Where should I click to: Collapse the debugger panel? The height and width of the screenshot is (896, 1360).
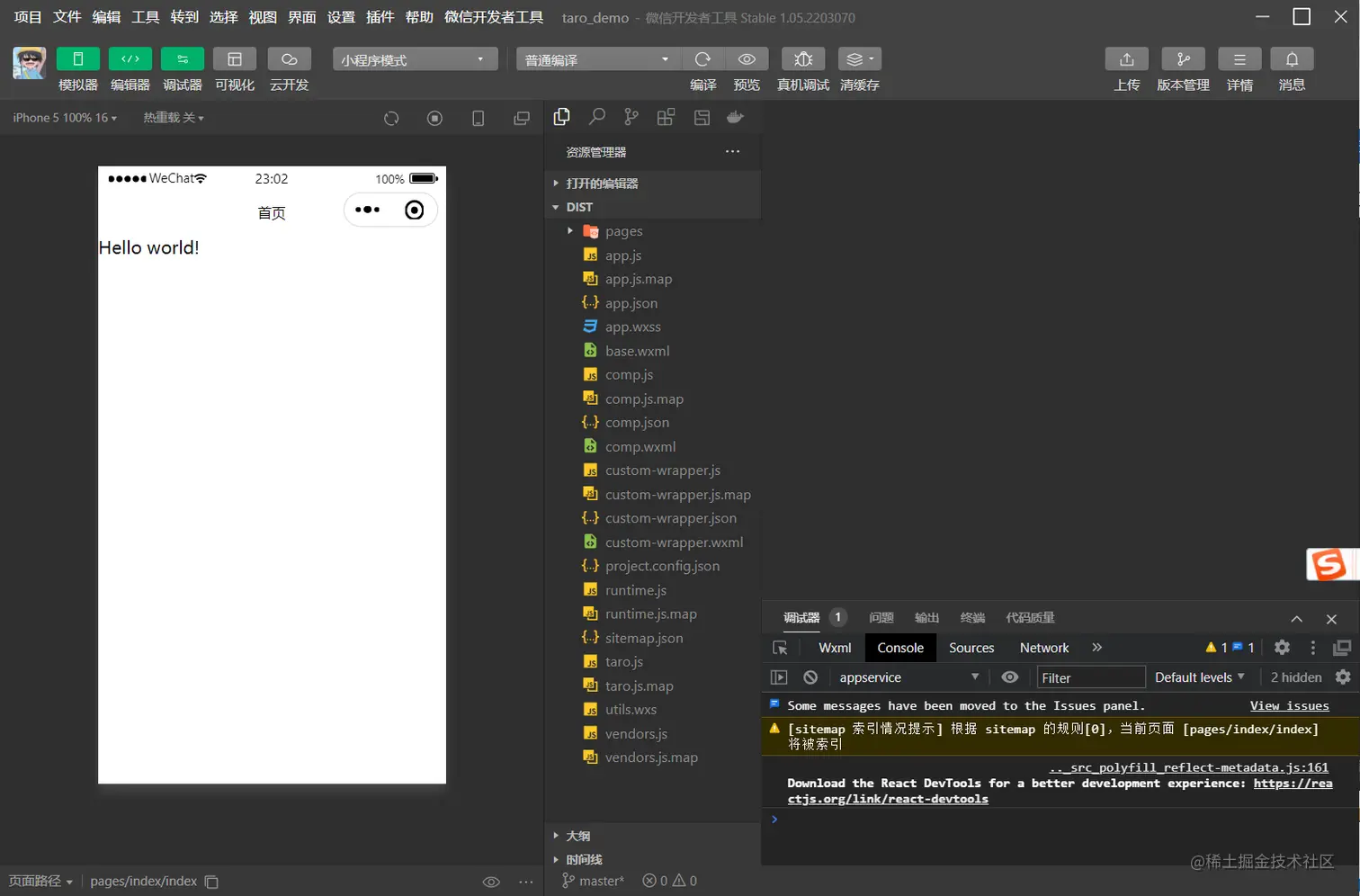pyautogui.click(x=1297, y=619)
